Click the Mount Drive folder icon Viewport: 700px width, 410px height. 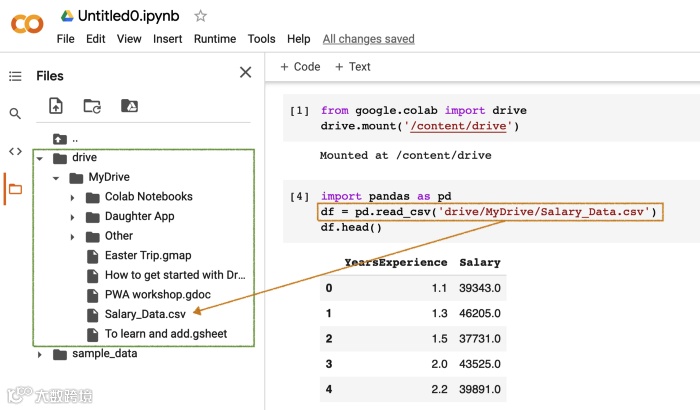point(129,106)
